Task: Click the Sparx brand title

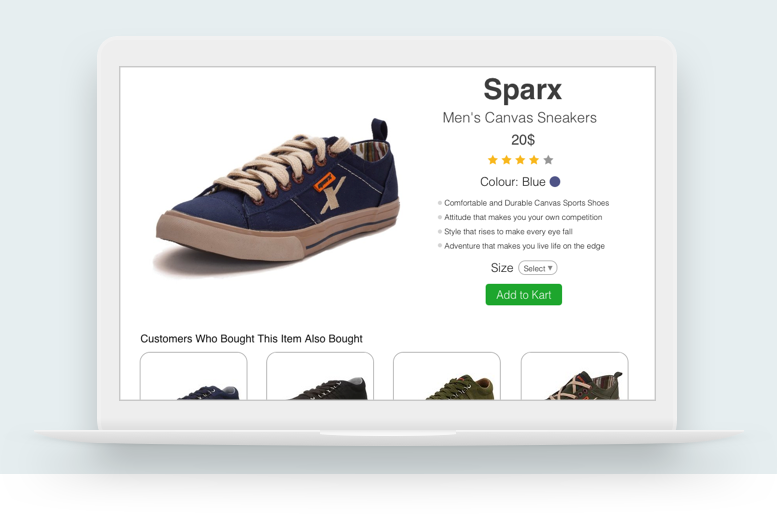Action: [522, 90]
